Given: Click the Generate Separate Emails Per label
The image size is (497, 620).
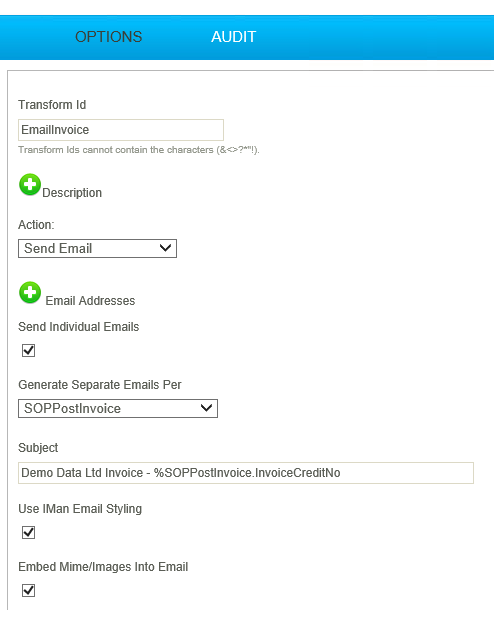Looking at the screenshot, I should 100,385.
